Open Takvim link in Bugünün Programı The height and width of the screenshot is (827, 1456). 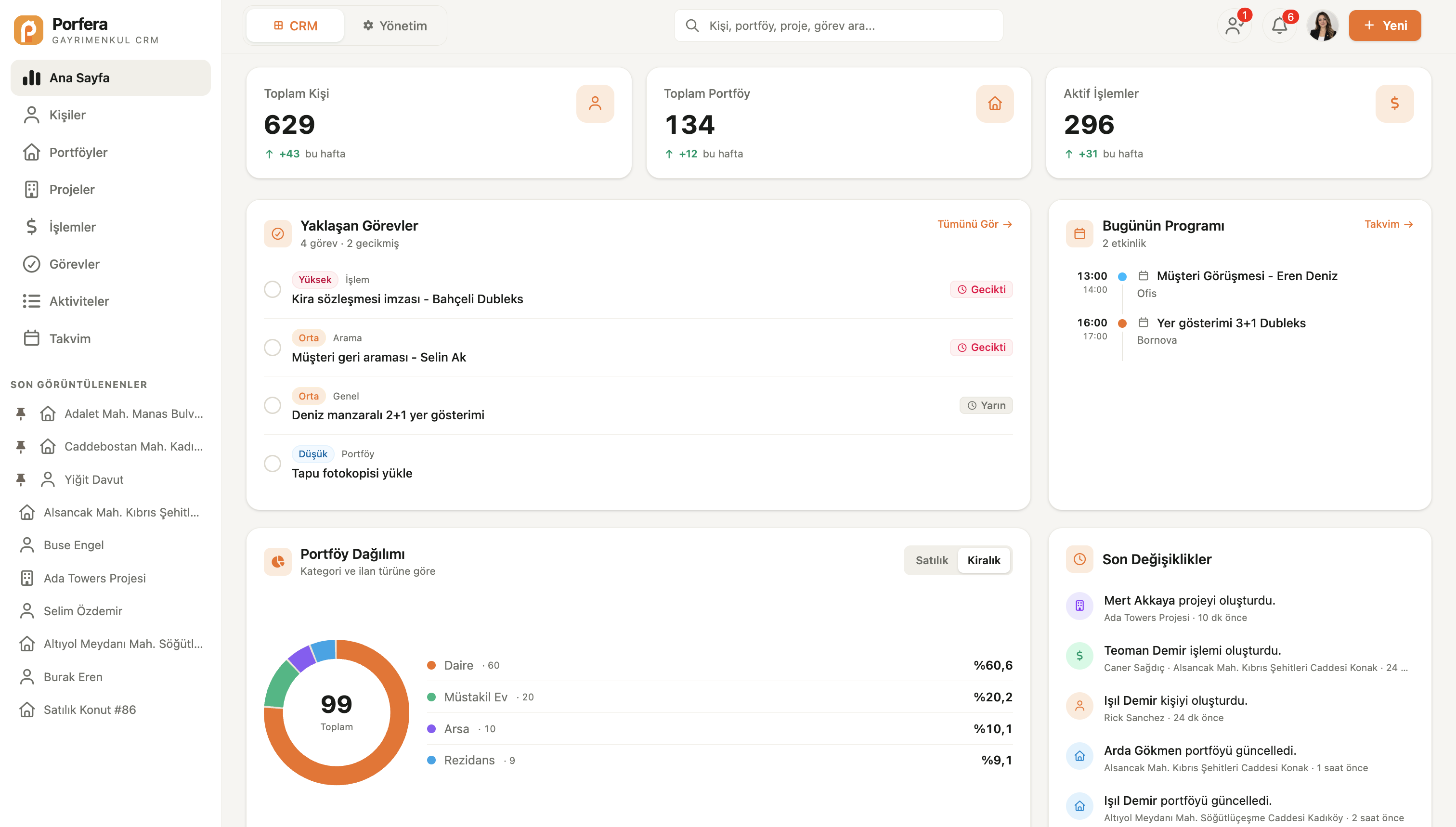click(1389, 224)
